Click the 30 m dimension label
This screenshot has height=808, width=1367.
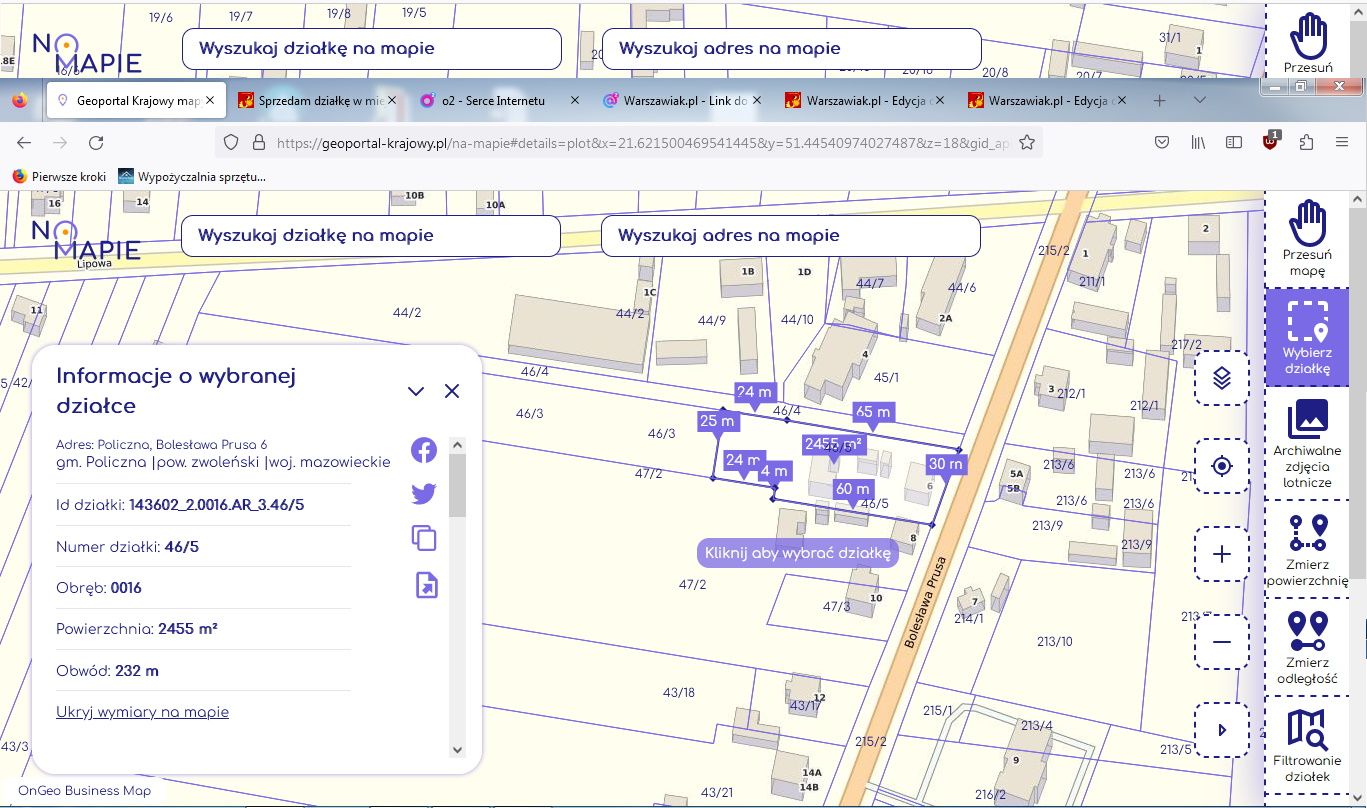click(x=945, y=464)
